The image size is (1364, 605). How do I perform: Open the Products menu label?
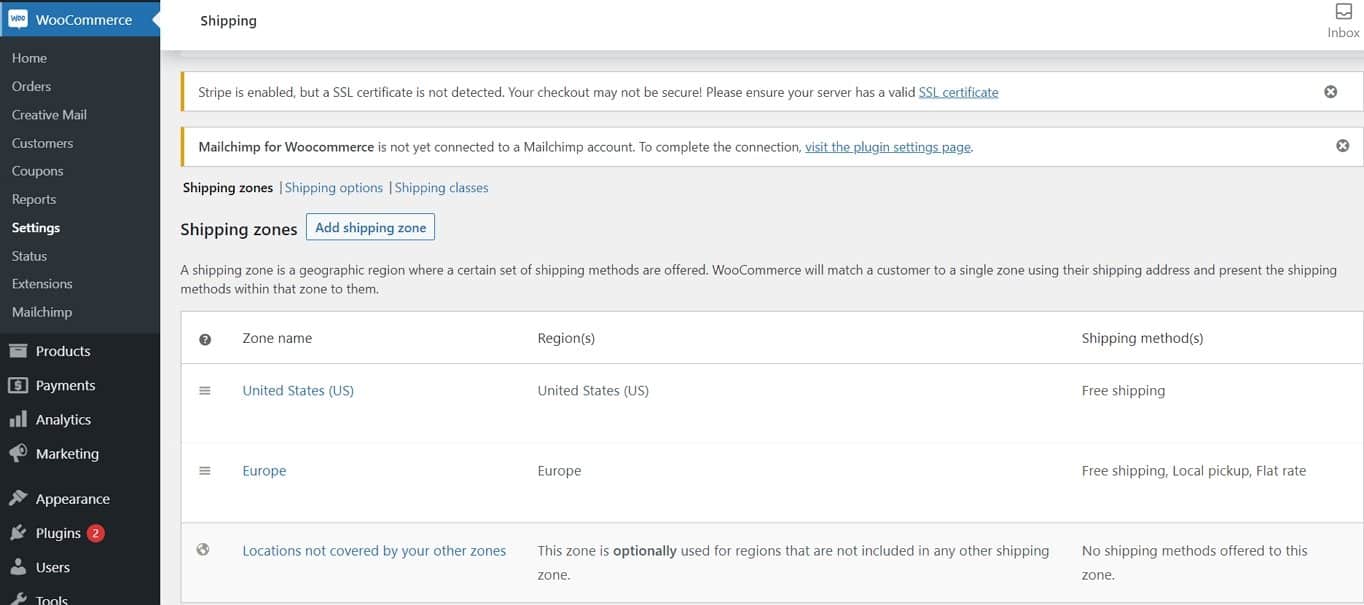[63, 351]
